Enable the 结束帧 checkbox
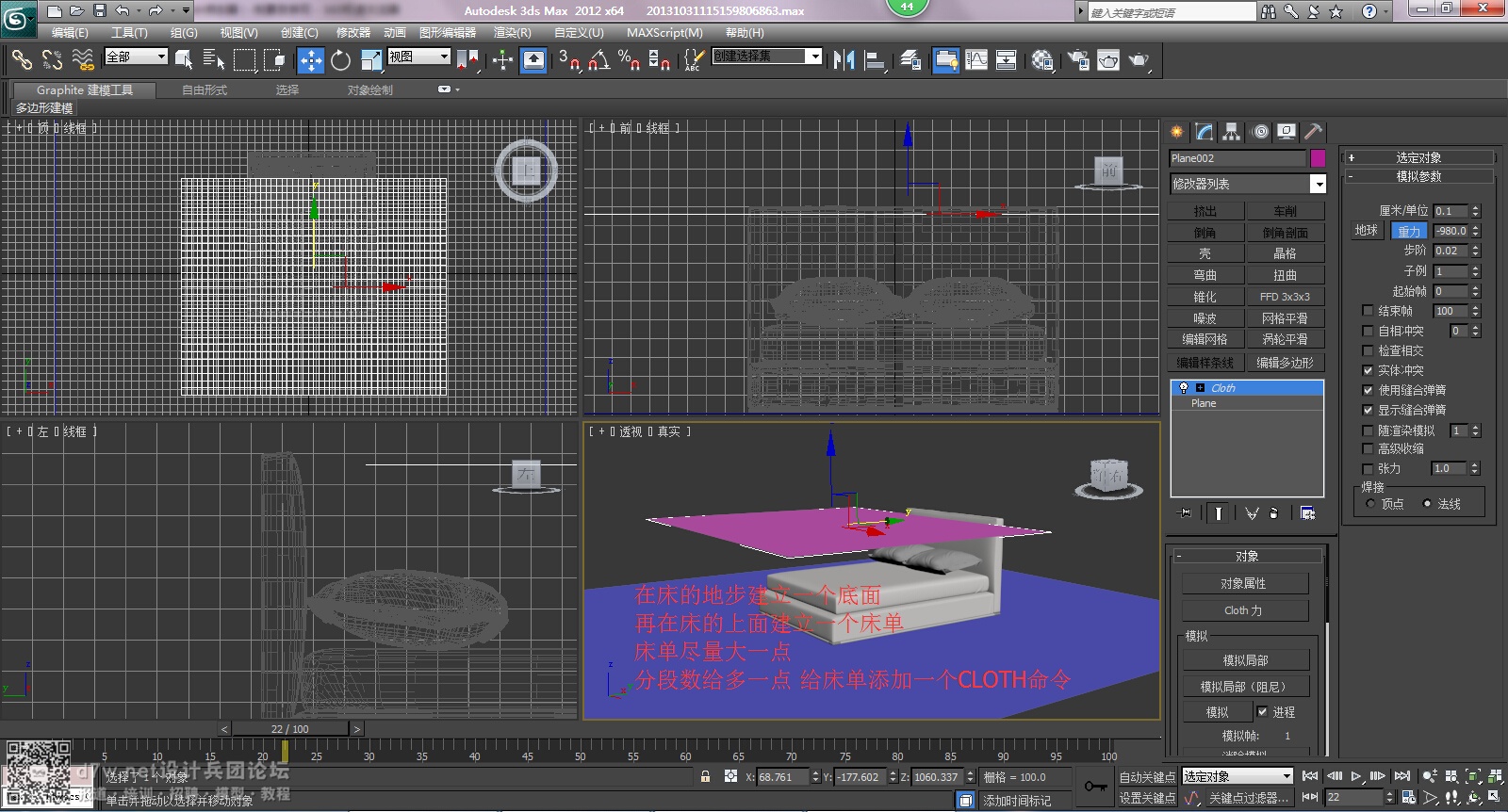Viewport: 1508px width, 812px height. click(x=1368, y=311)
